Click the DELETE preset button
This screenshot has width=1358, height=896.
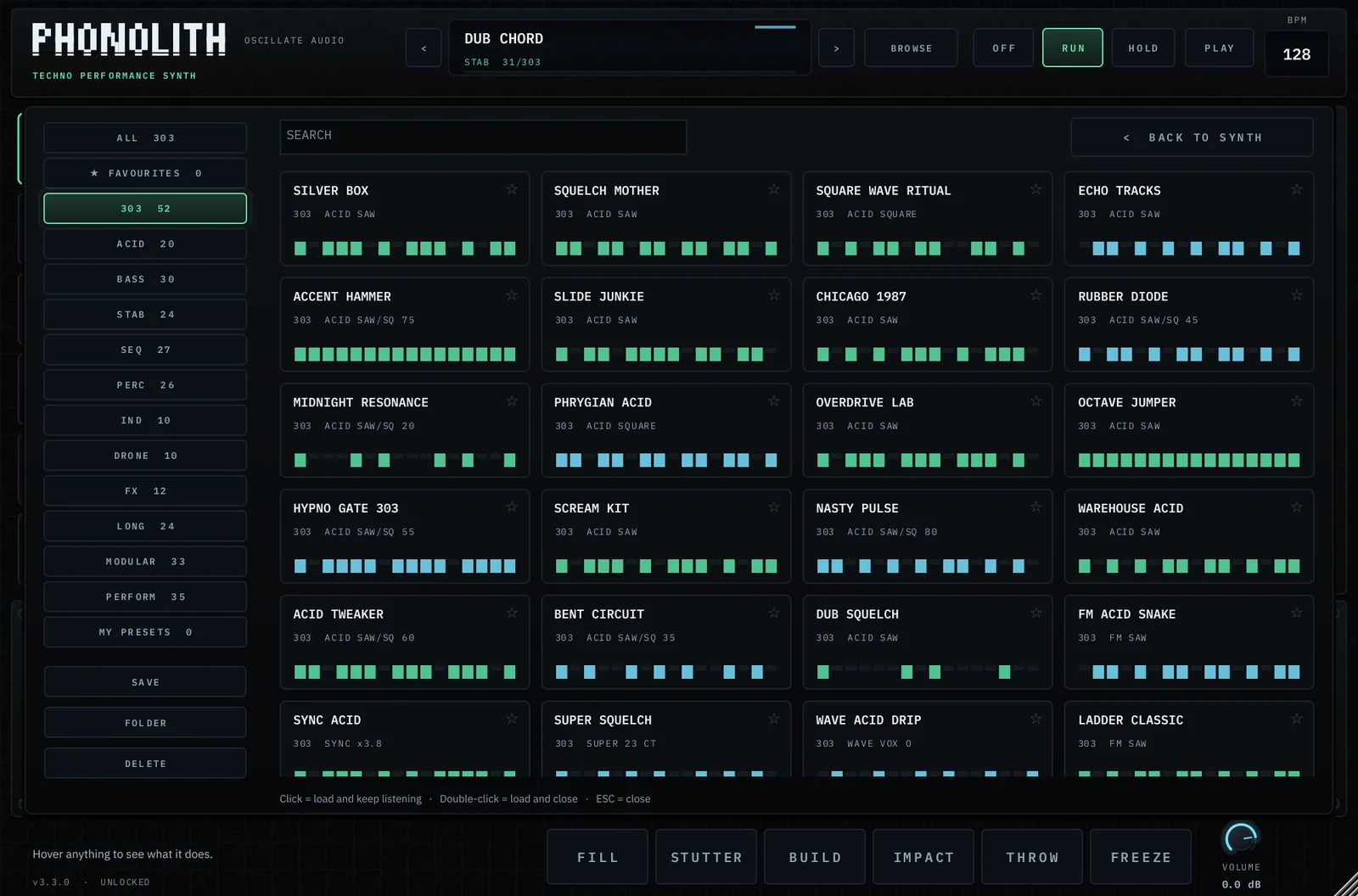[x=145, y=764]
